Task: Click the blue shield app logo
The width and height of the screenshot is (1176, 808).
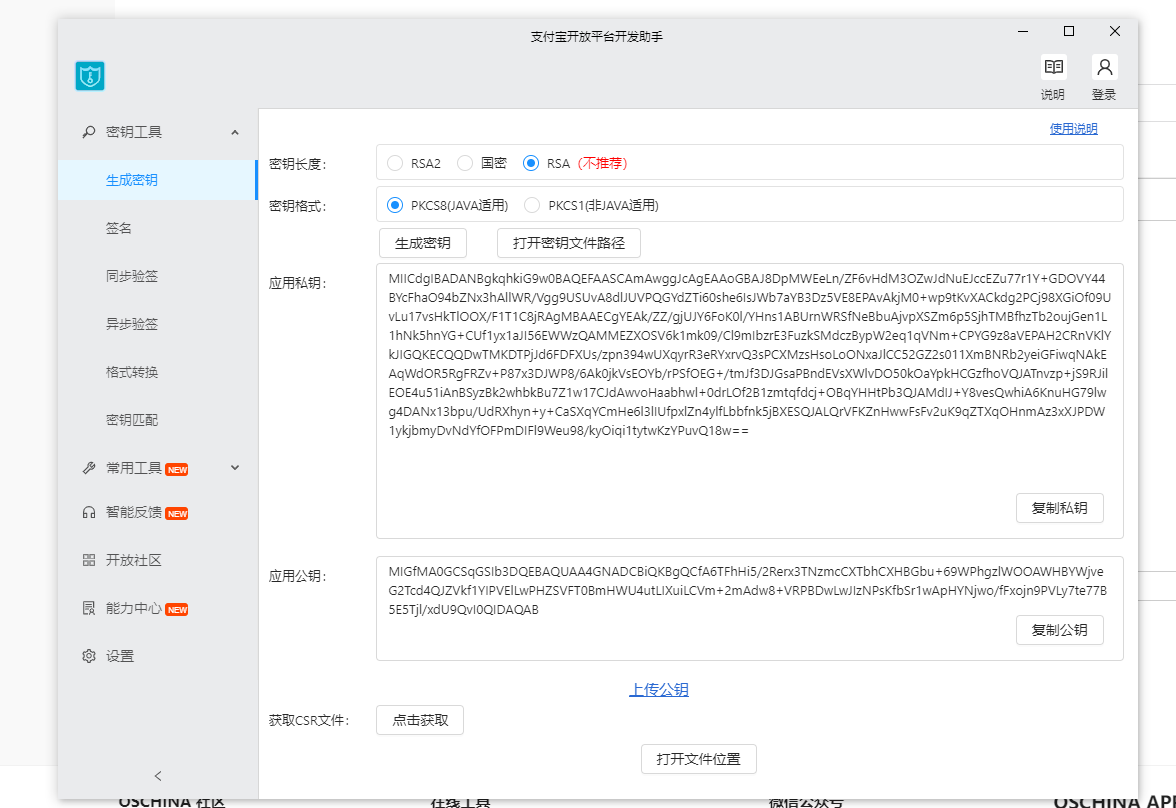Action: pyautogui.click(x=90, y=76)
